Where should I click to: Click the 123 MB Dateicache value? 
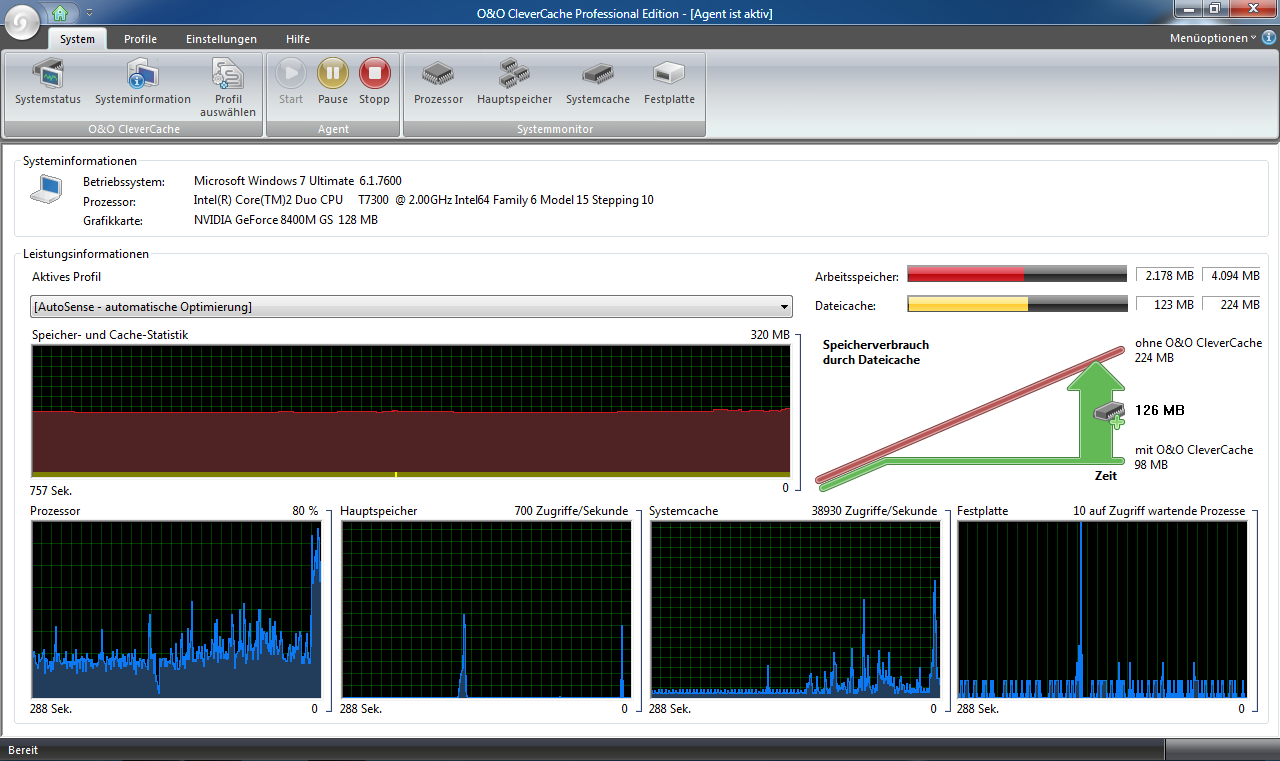click(1166, 305)
